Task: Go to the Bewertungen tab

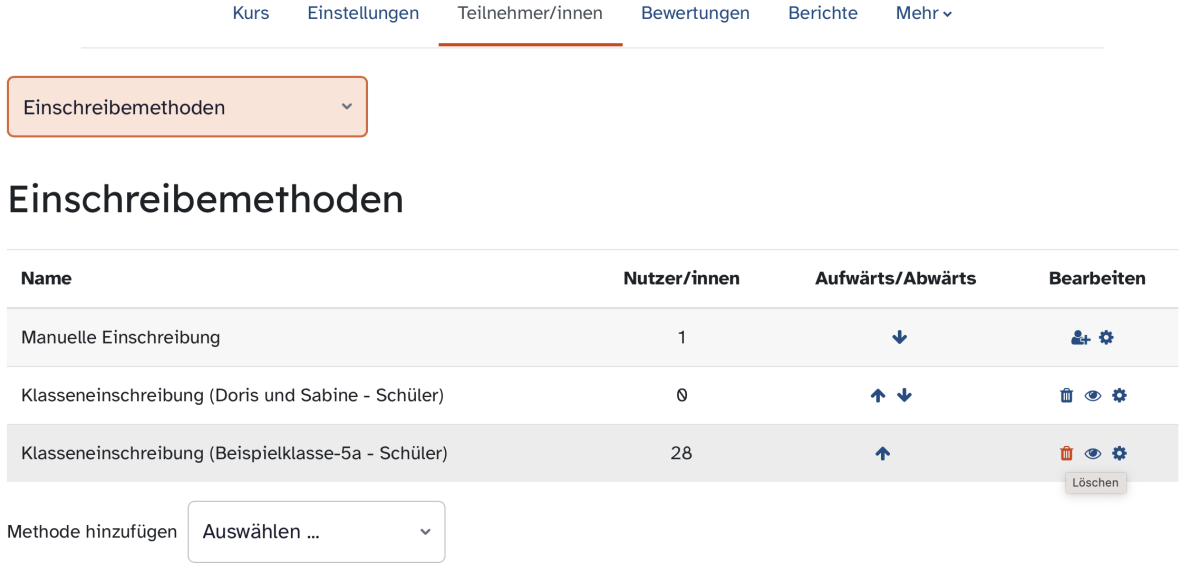Action: click(x=695, y=14)
